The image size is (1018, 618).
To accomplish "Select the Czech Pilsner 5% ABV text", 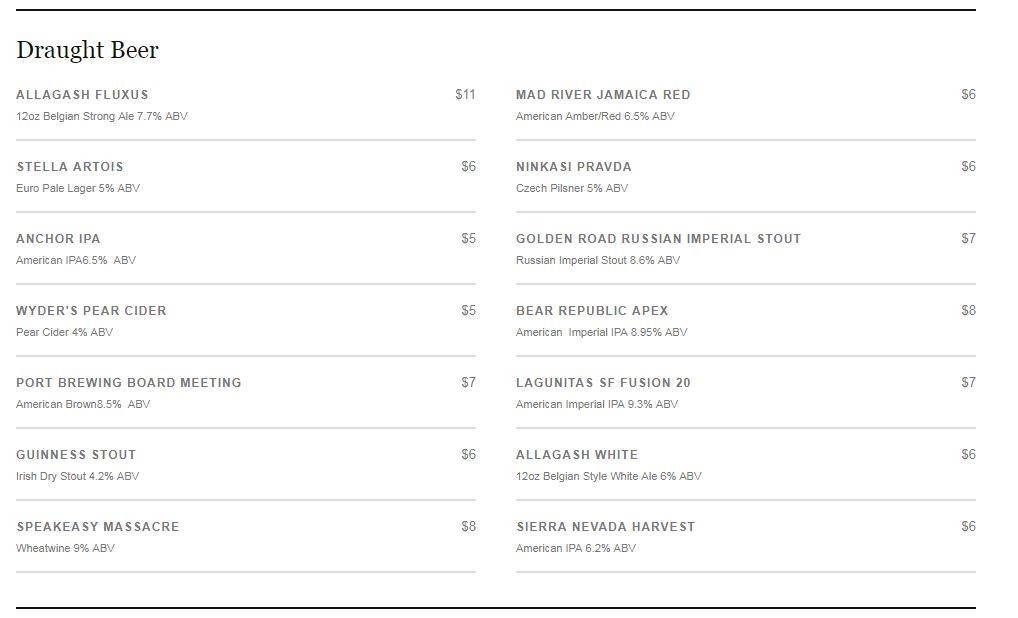I will click(x=572, y=188).
